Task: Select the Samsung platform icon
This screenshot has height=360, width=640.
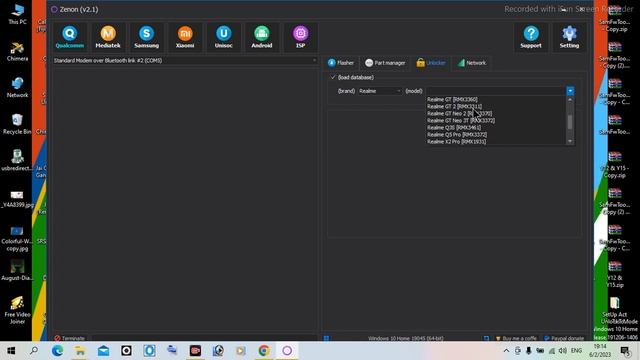Action: click(x=147, y=37)
